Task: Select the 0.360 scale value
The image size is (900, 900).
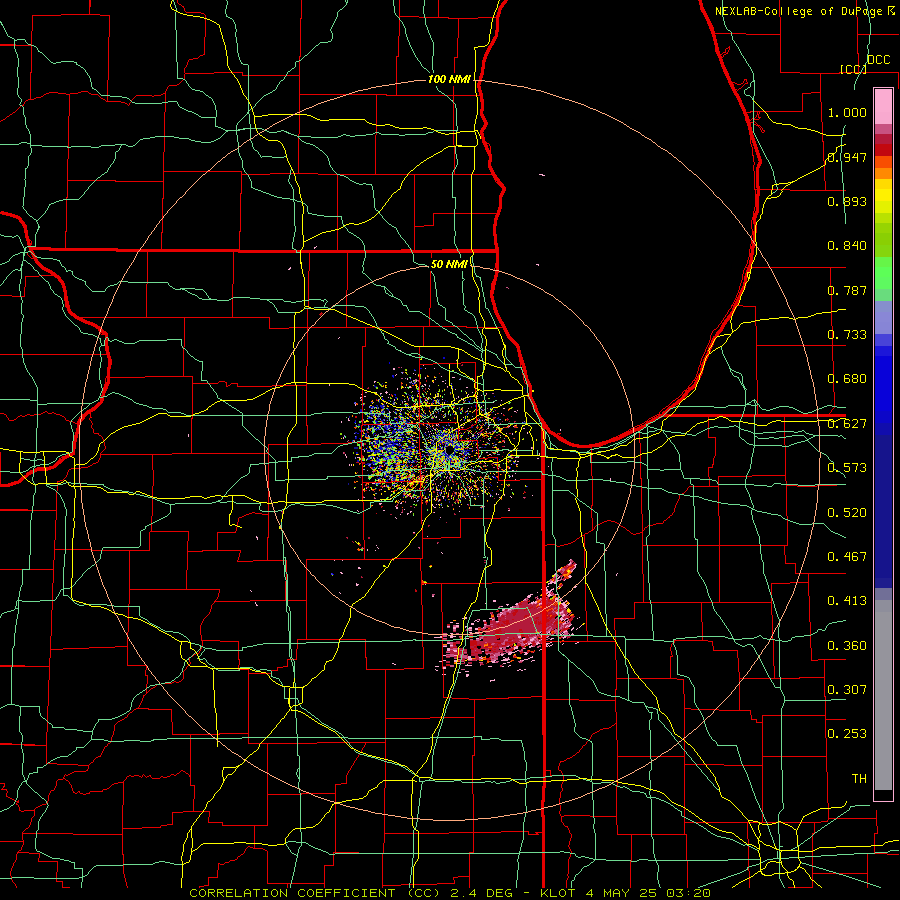Action: (x=847, y=646)
